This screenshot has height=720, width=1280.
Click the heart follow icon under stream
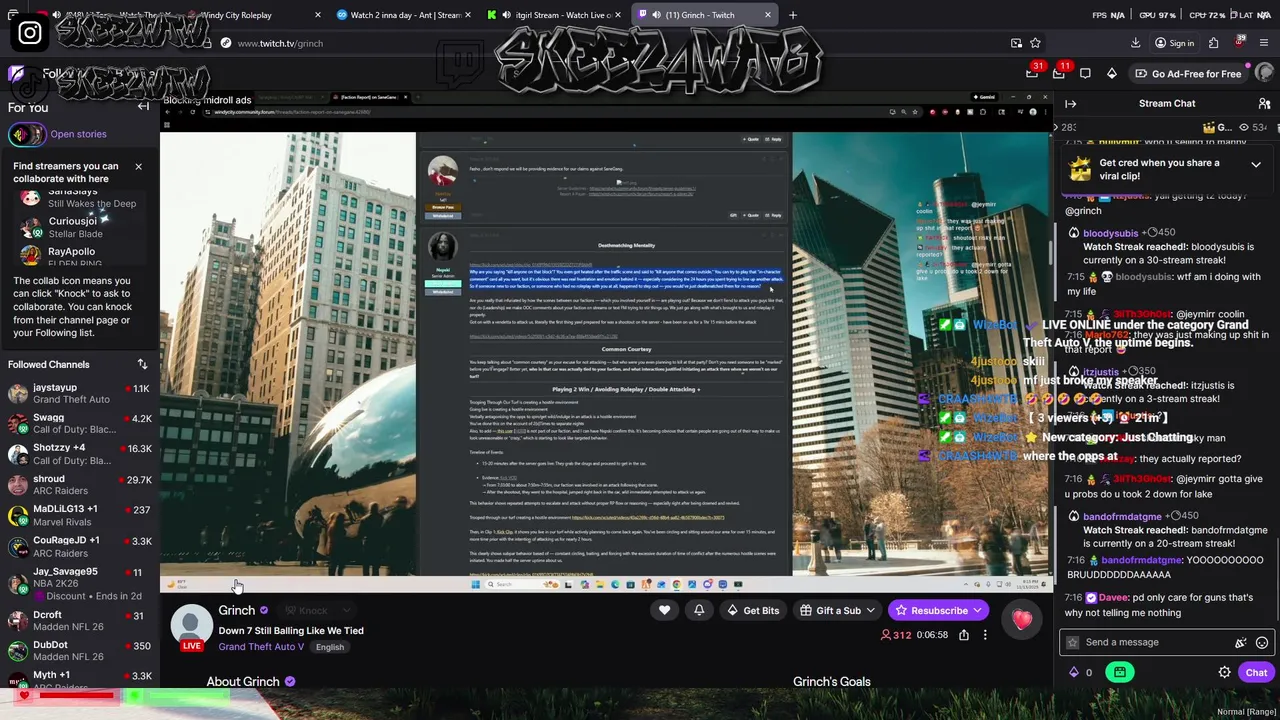[x=664, y=610]
